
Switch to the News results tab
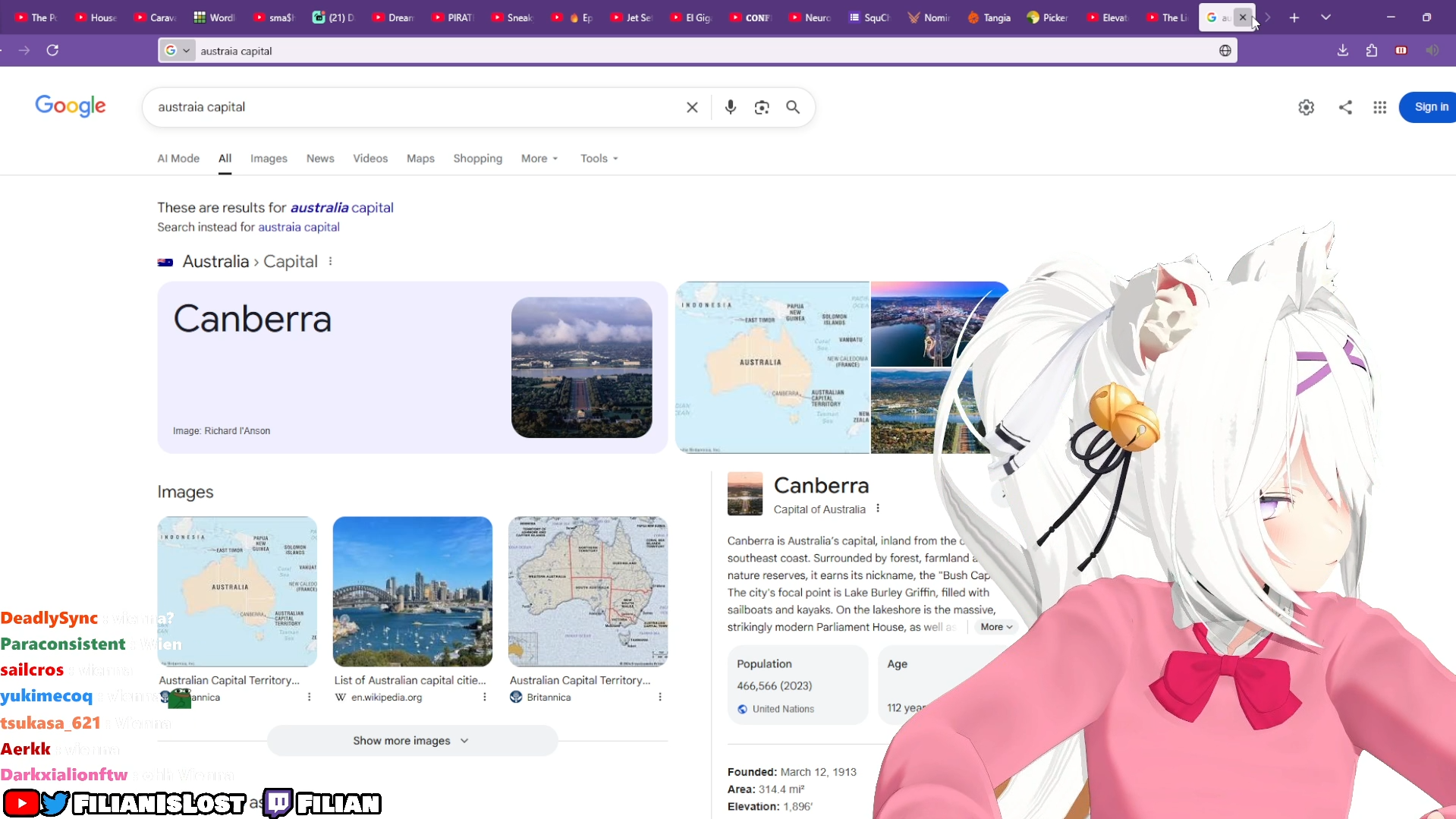tap(320, 159)
